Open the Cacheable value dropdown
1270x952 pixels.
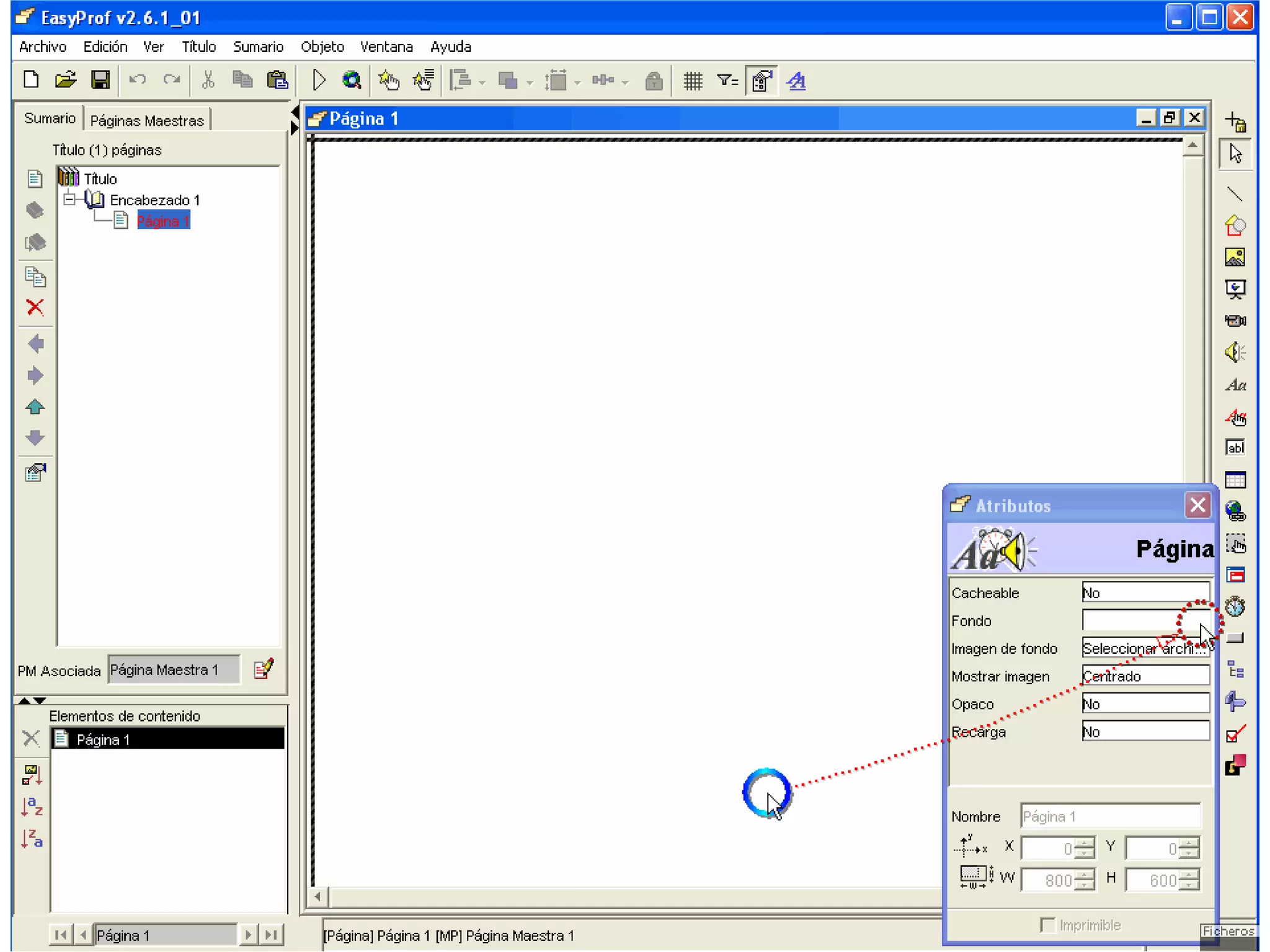click(1145, 593)
